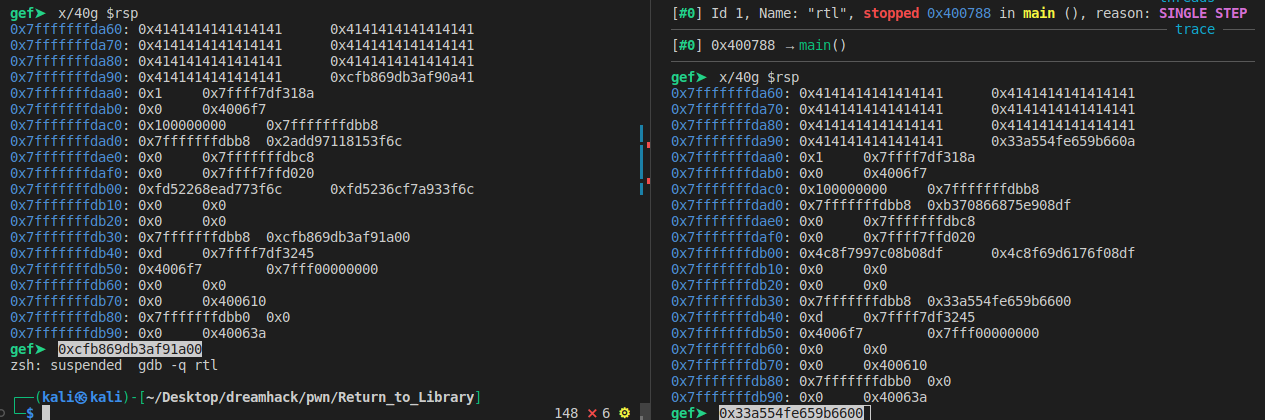Viewport: 1265px width, 420px height.
Task: Click address 0x7fffffffdad0 in right pane
Action: click(727, 205)
